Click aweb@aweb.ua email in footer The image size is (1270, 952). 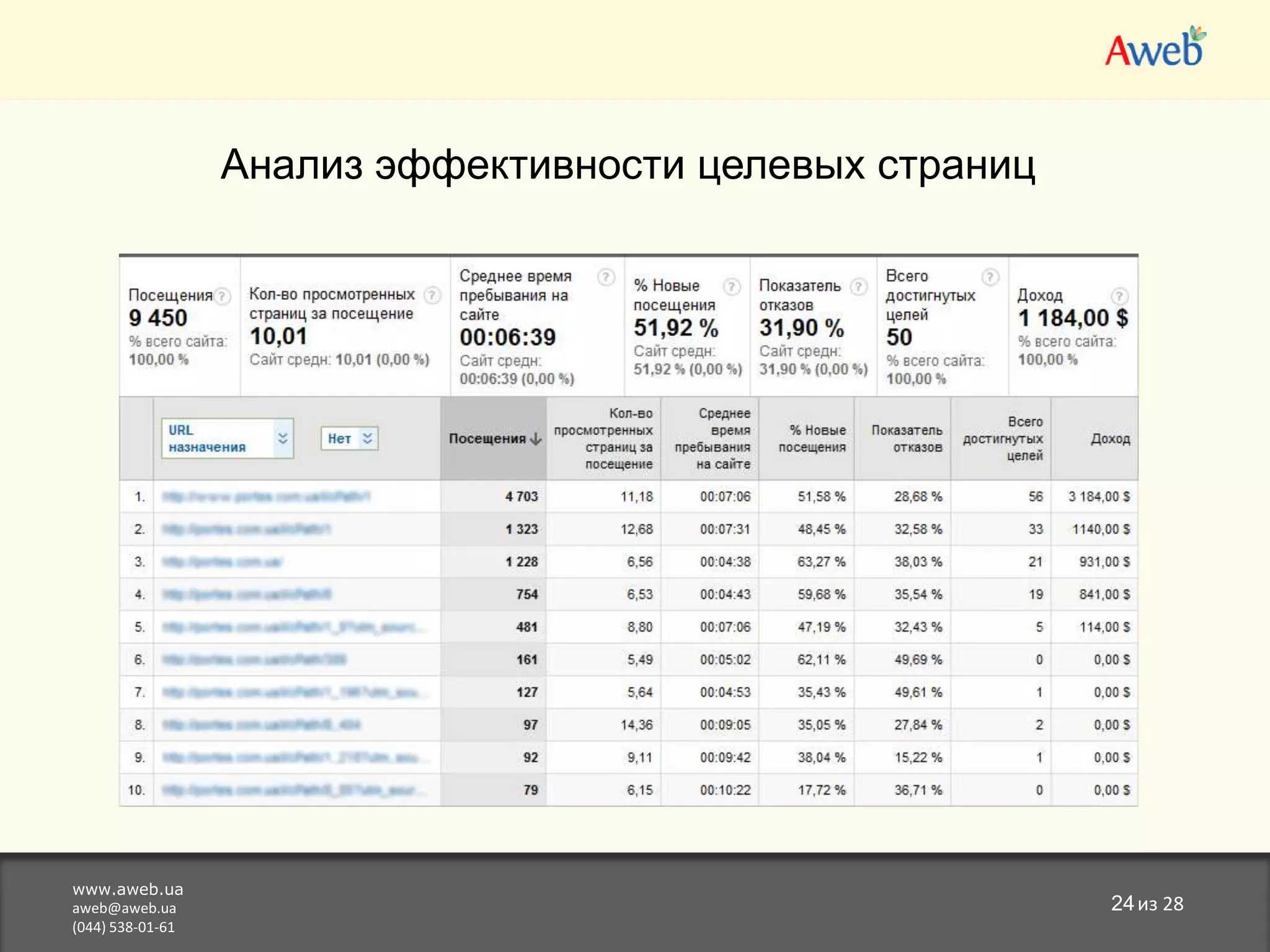124,908
